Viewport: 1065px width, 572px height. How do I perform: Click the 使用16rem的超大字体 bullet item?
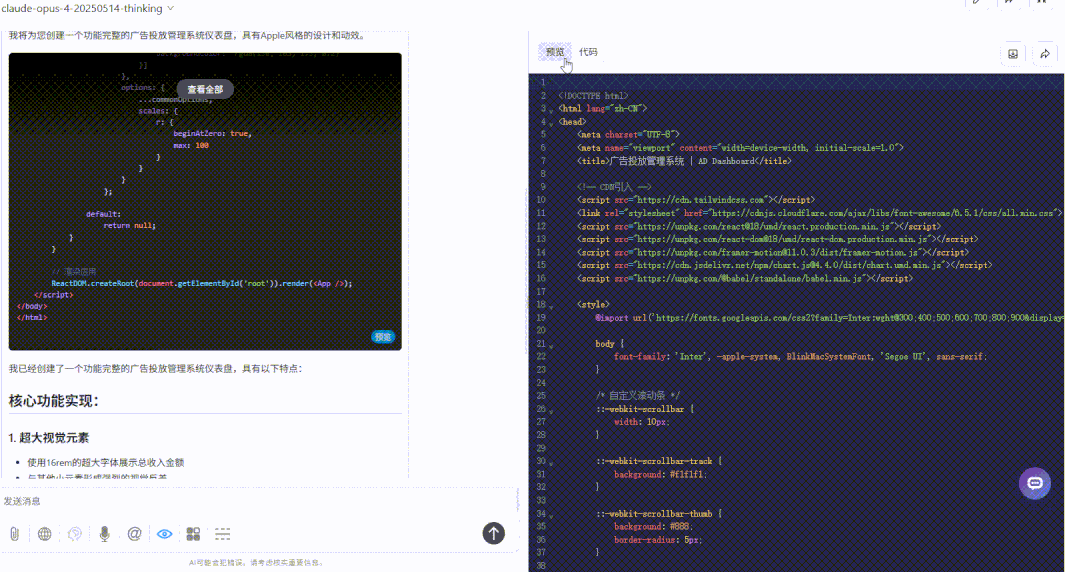click(x=105, y=463)
